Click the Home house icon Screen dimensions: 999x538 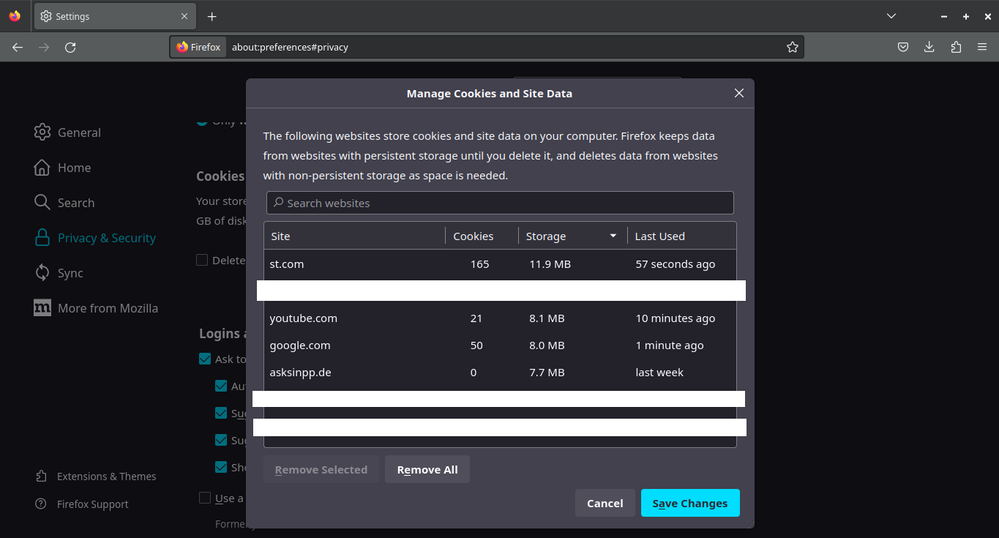coord(42,167)
